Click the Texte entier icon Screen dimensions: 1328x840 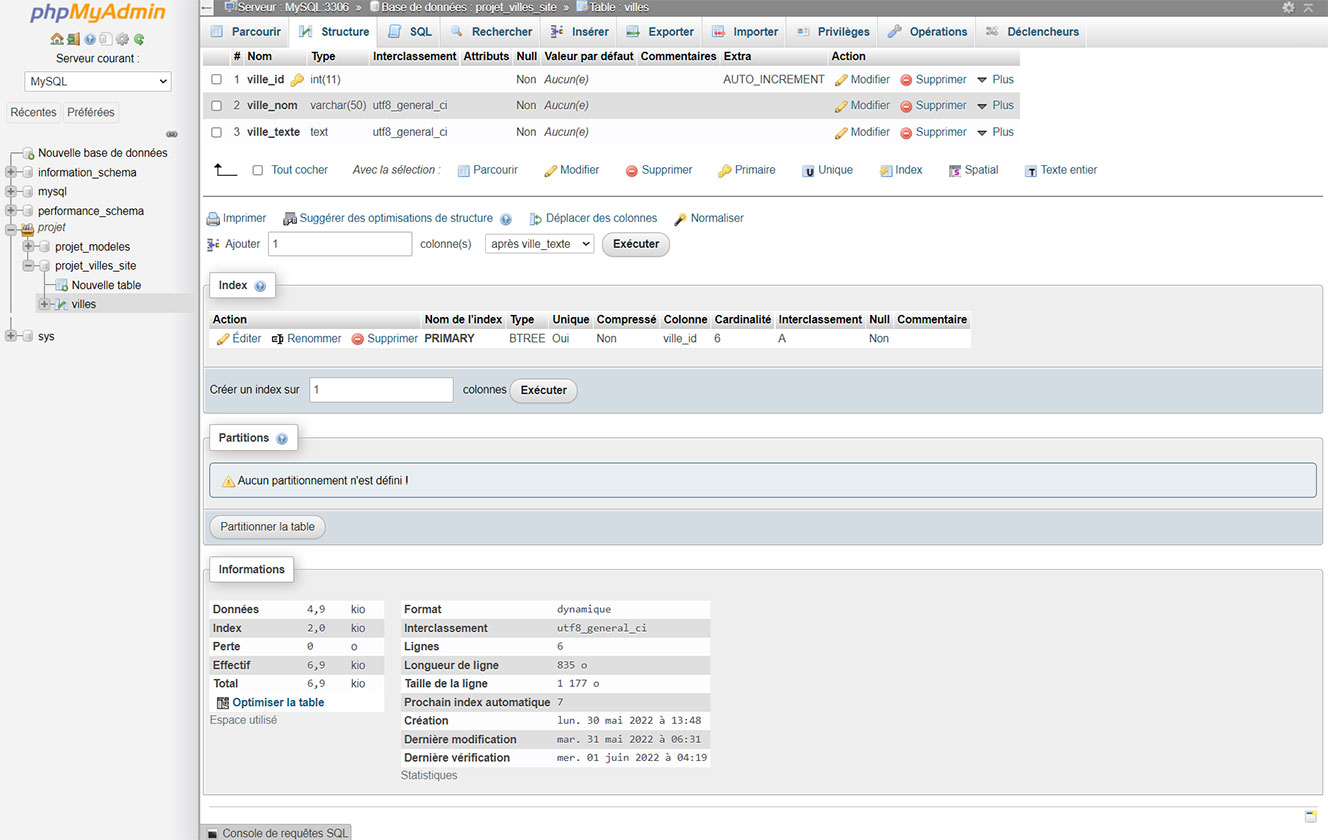[x=1031, y=171]
